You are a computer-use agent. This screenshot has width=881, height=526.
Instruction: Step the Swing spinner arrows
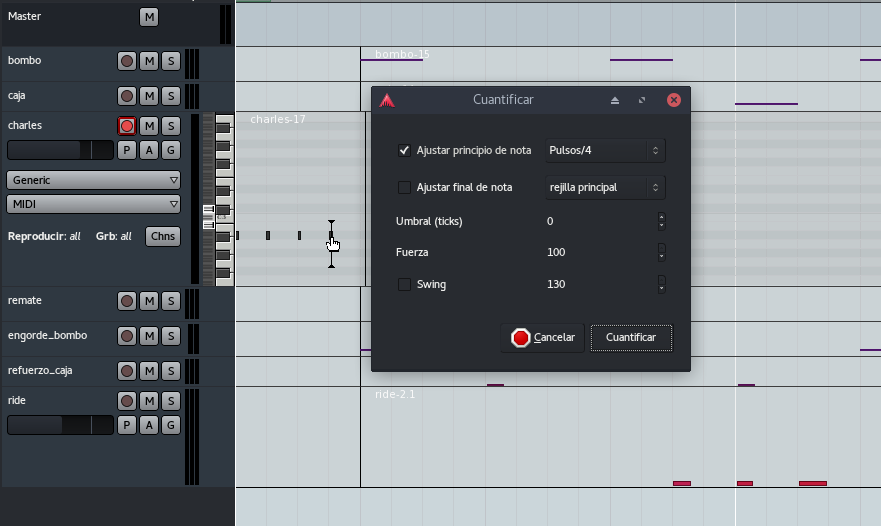pyautogui.click(x=661, y=284)
